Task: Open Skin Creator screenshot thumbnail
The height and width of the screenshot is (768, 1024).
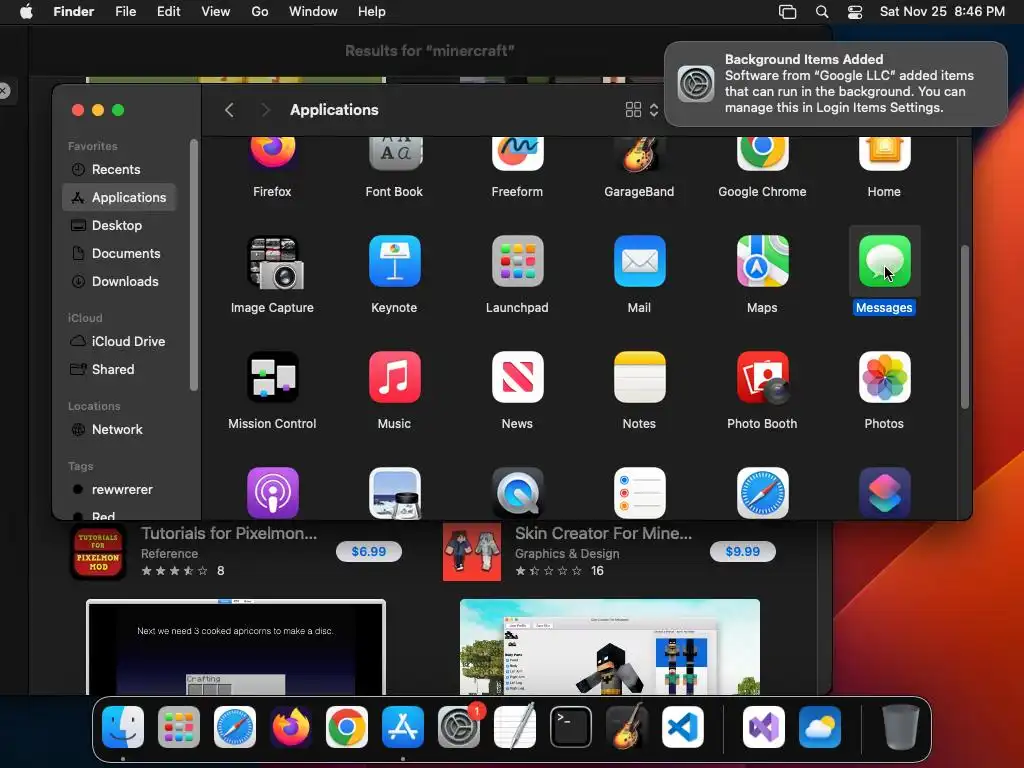Action: tap(610, 647)
